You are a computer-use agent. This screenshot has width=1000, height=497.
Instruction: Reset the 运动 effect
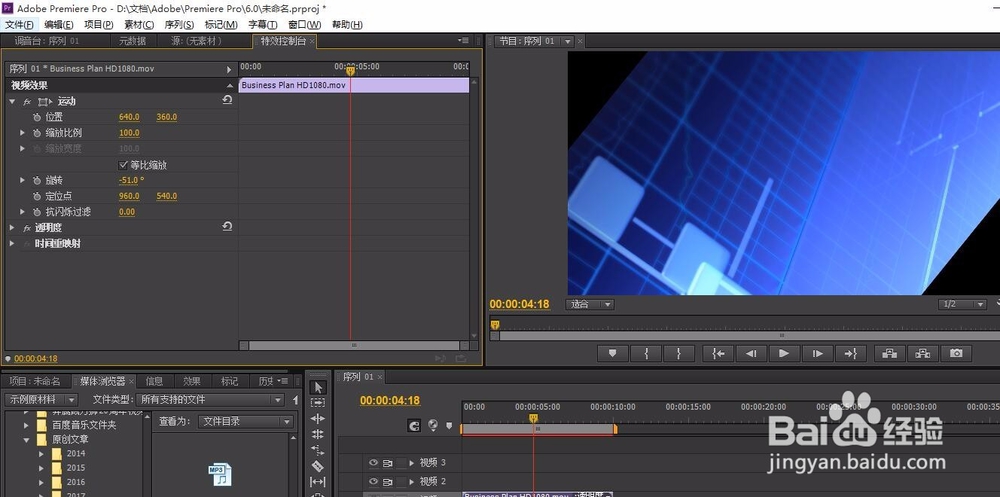(227, 100)
